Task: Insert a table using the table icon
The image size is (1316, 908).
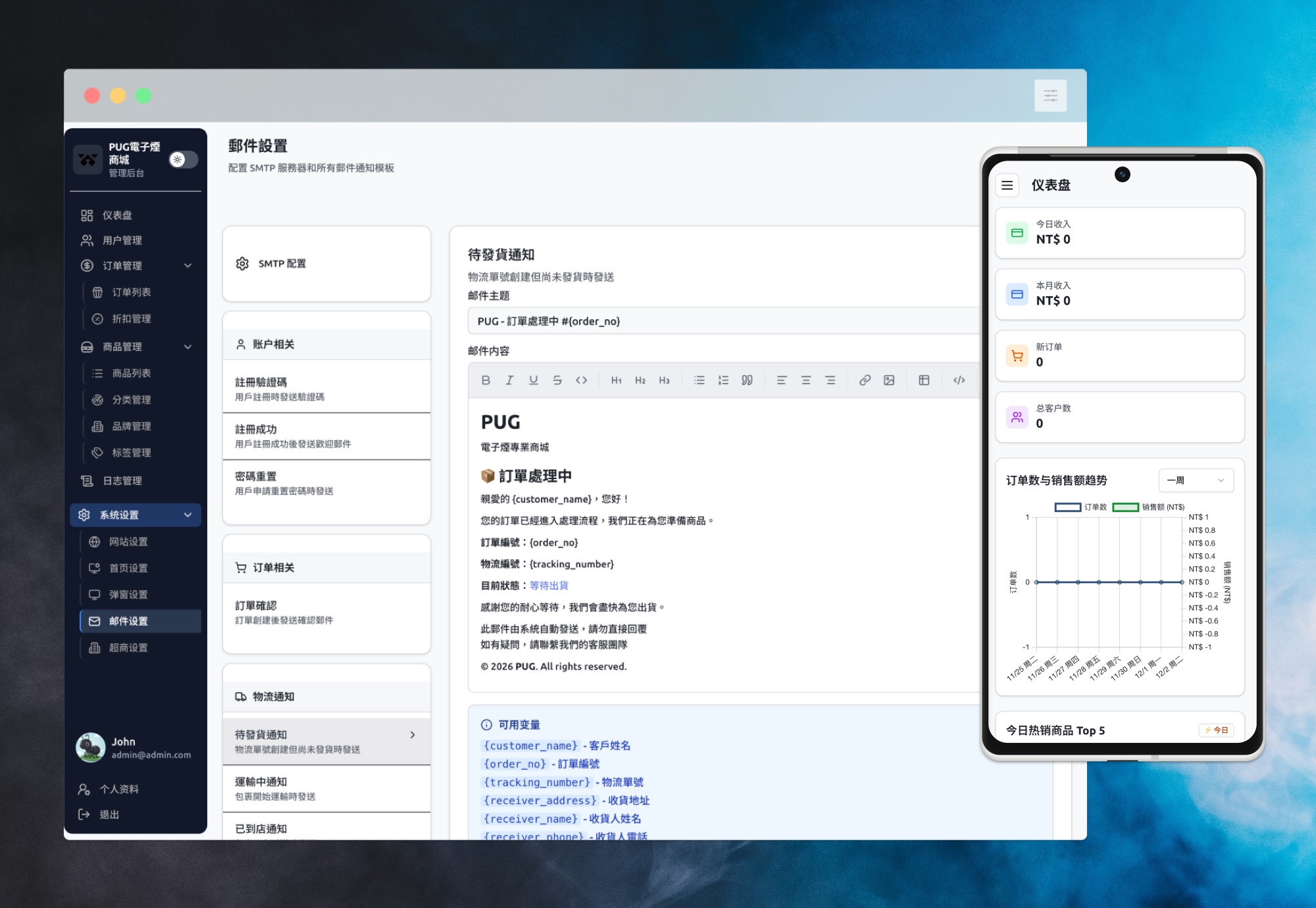Action: click(x=924, y=380)
